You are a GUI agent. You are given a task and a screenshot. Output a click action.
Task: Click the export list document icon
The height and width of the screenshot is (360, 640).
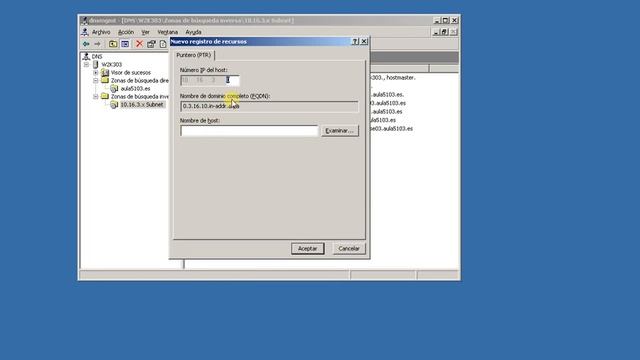(x=163, y=44)
